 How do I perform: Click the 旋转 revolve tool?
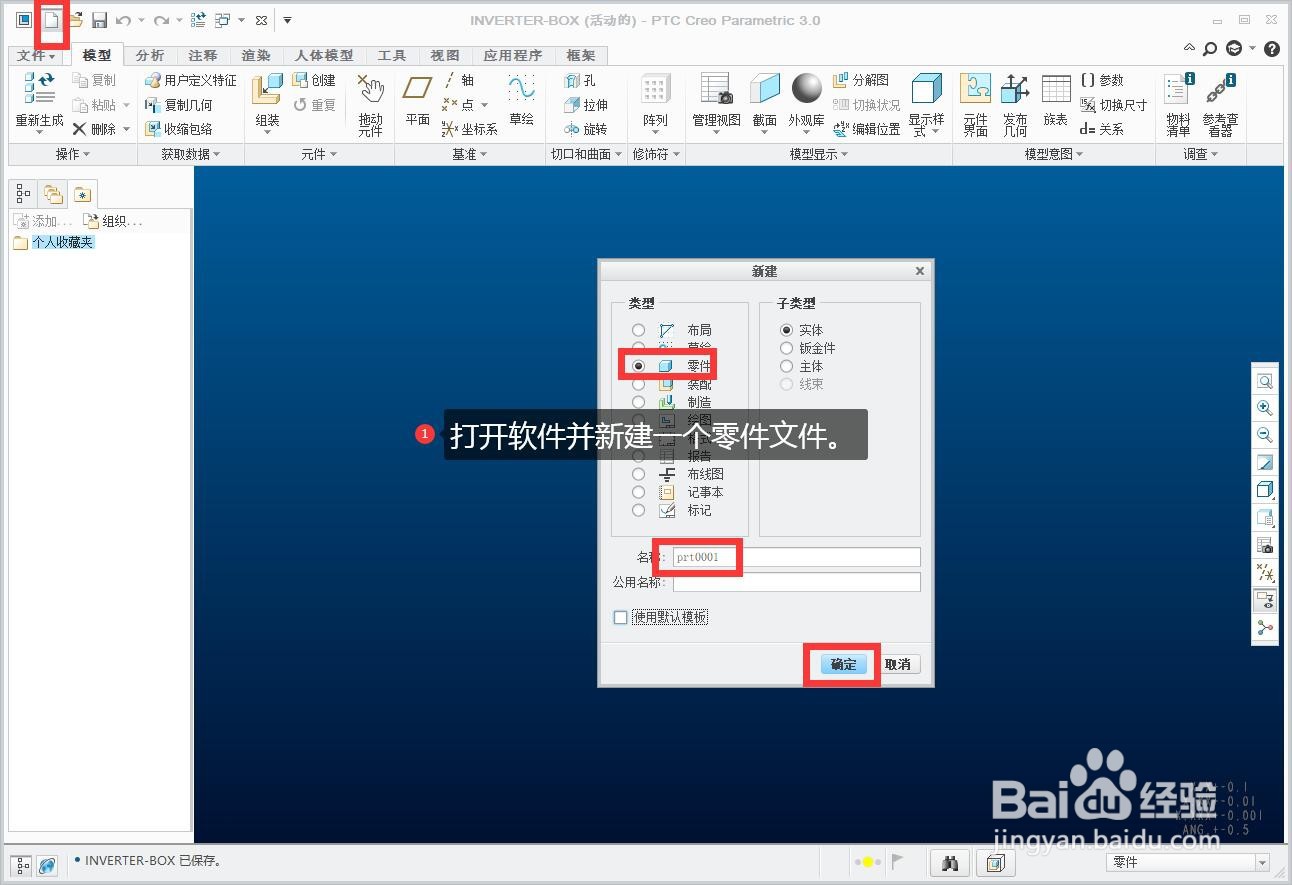pos(586,129)
